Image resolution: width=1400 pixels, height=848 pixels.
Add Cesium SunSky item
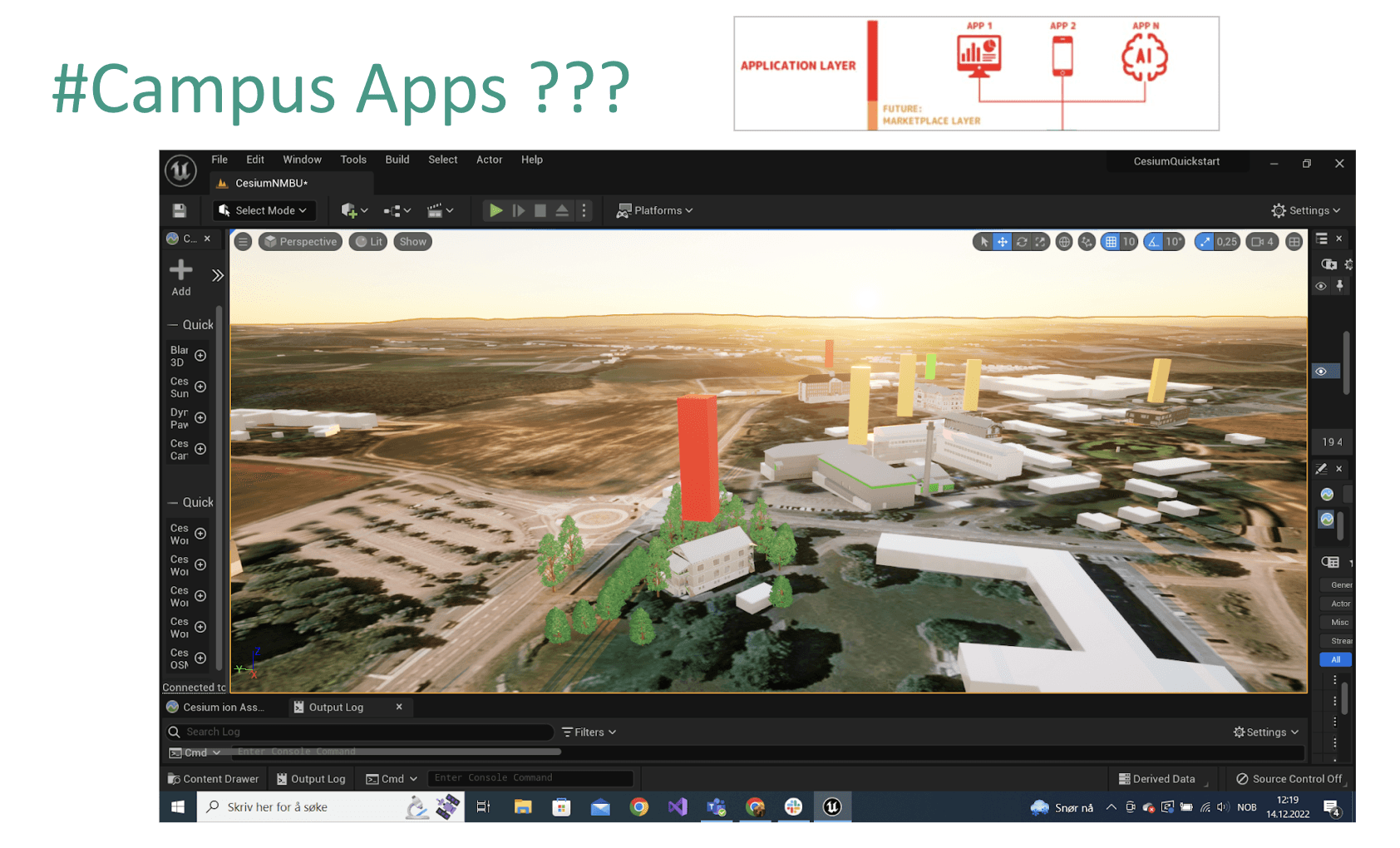[200, 387]
